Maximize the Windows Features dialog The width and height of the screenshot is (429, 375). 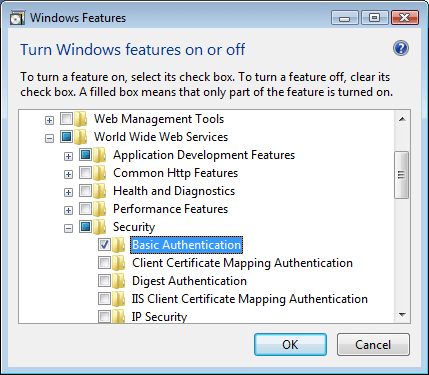[375, 18]
